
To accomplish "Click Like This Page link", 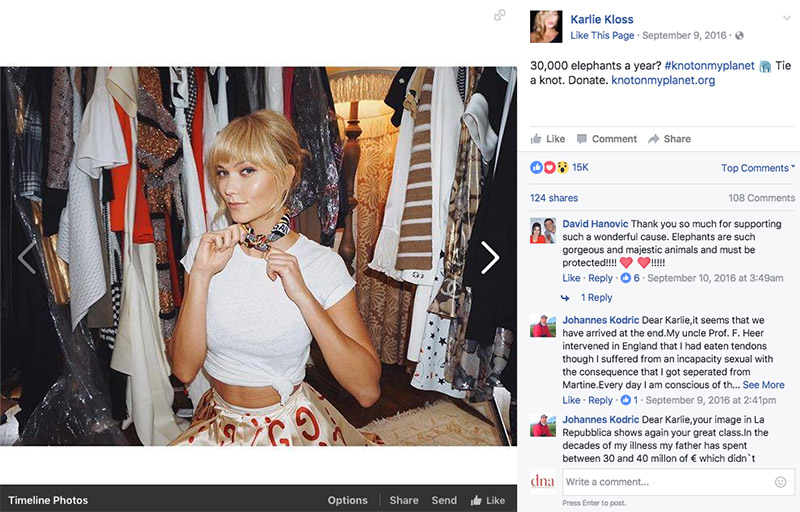I will 602,36.
